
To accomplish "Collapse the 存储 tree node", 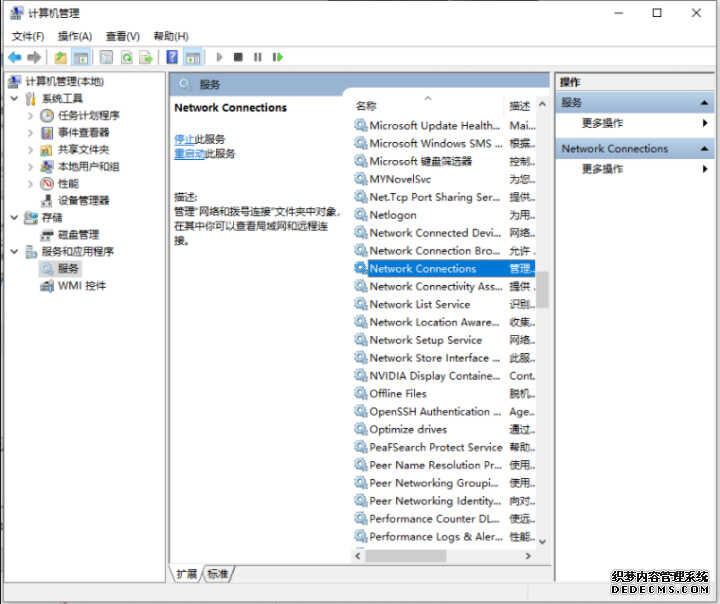I will [x=14, y=217].
